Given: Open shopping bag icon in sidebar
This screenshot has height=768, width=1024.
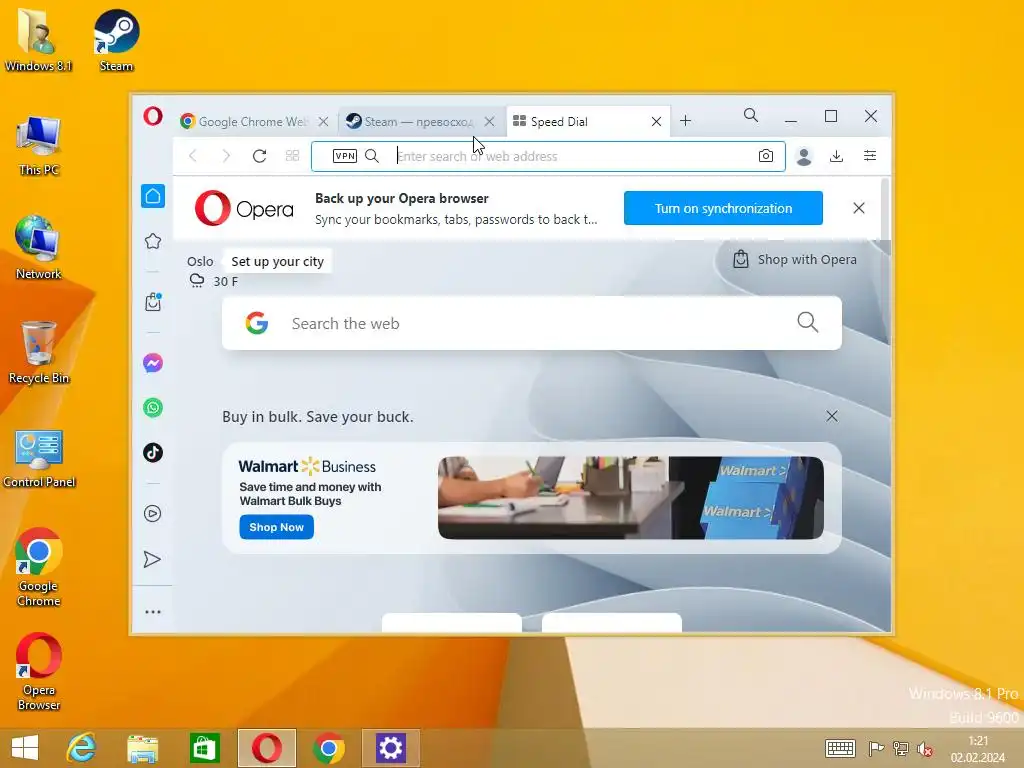Looking at the screenshot, I should pos(153,302).
